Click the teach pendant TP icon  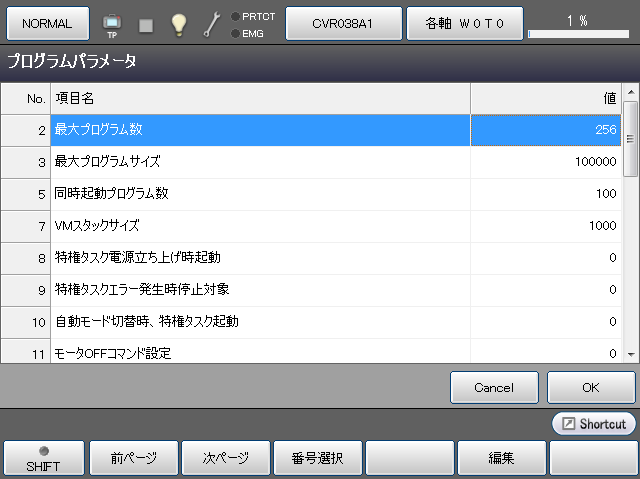click(x=112, y=24)
